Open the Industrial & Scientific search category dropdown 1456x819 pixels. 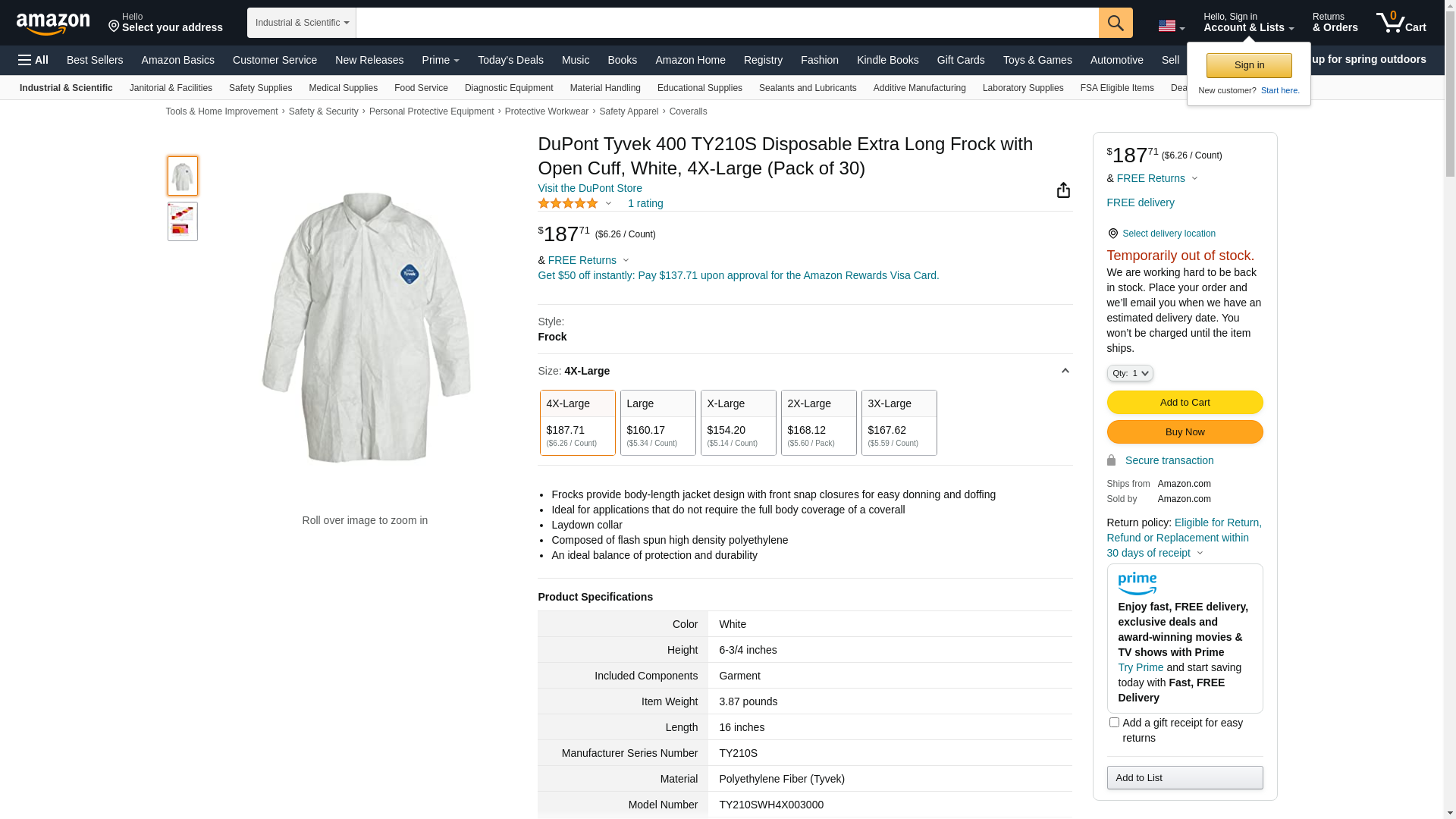point(301,23)
